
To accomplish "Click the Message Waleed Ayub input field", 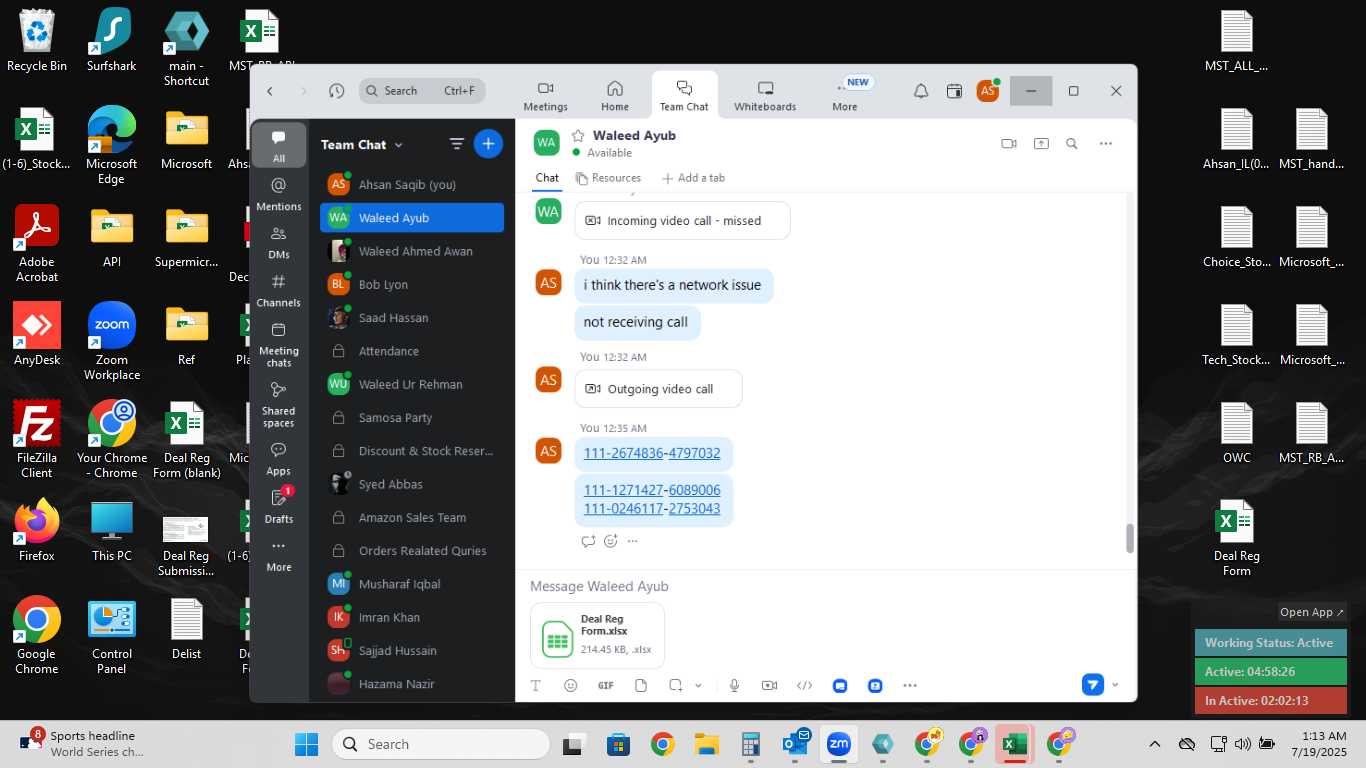I will [825, 586].
